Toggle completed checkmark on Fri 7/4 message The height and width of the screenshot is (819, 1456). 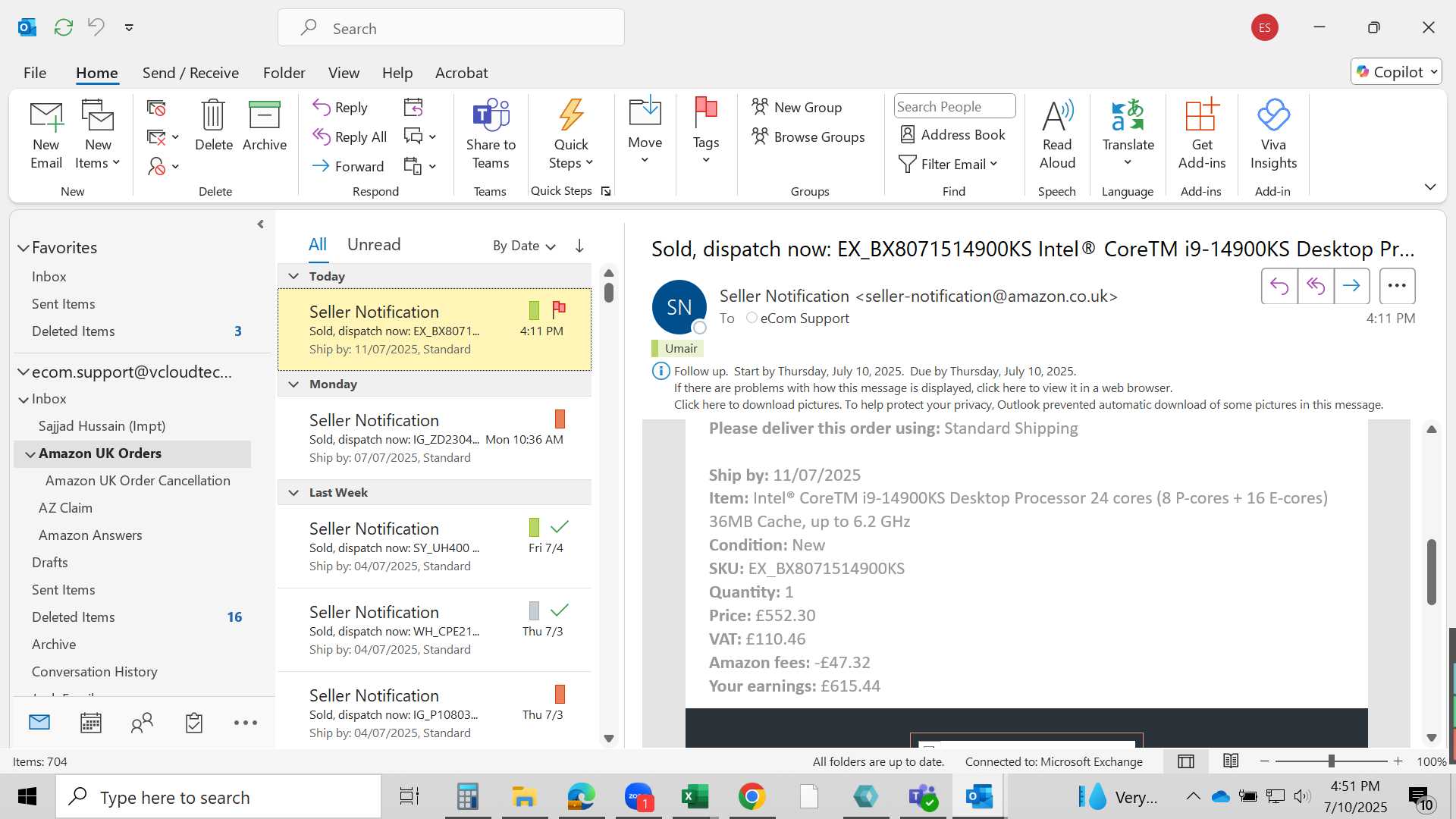tap(560, 526)
